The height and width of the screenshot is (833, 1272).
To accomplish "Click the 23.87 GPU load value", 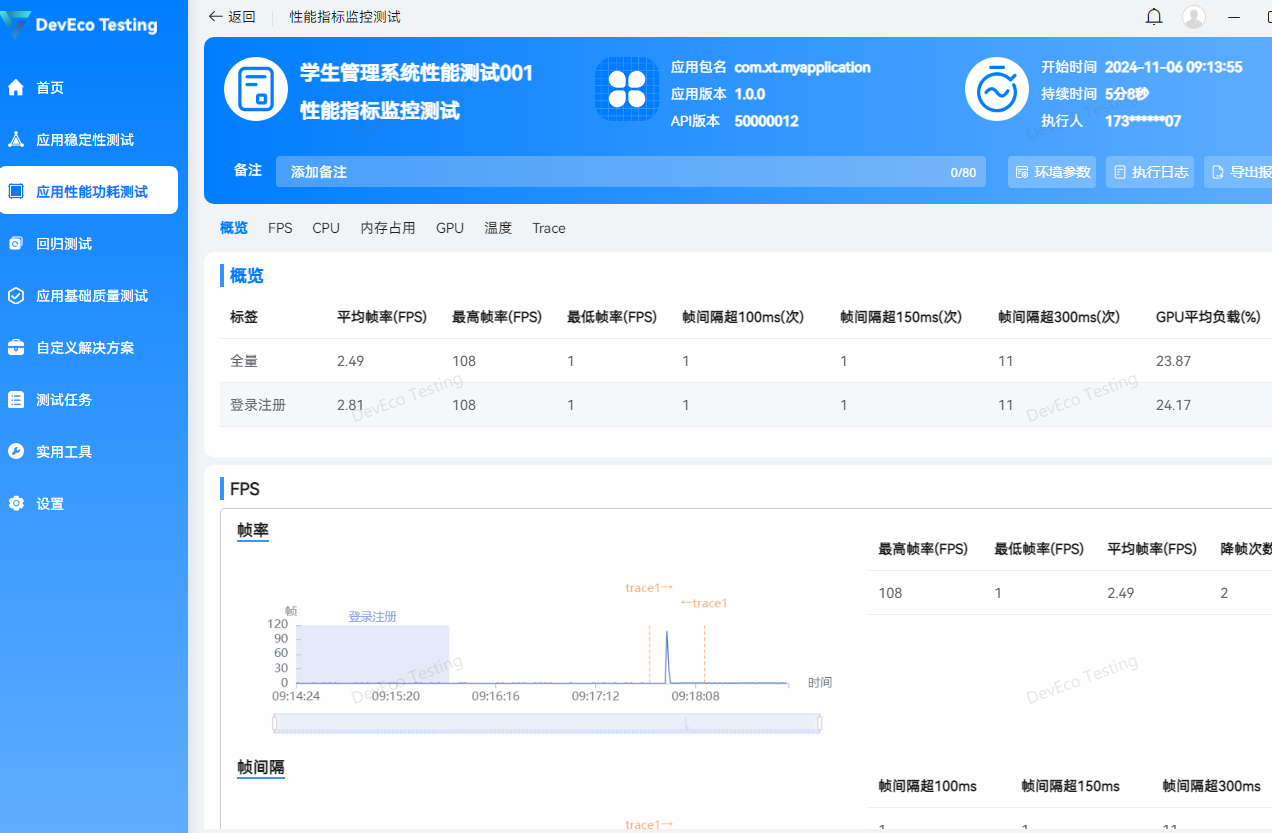I will coord(1173,361).
